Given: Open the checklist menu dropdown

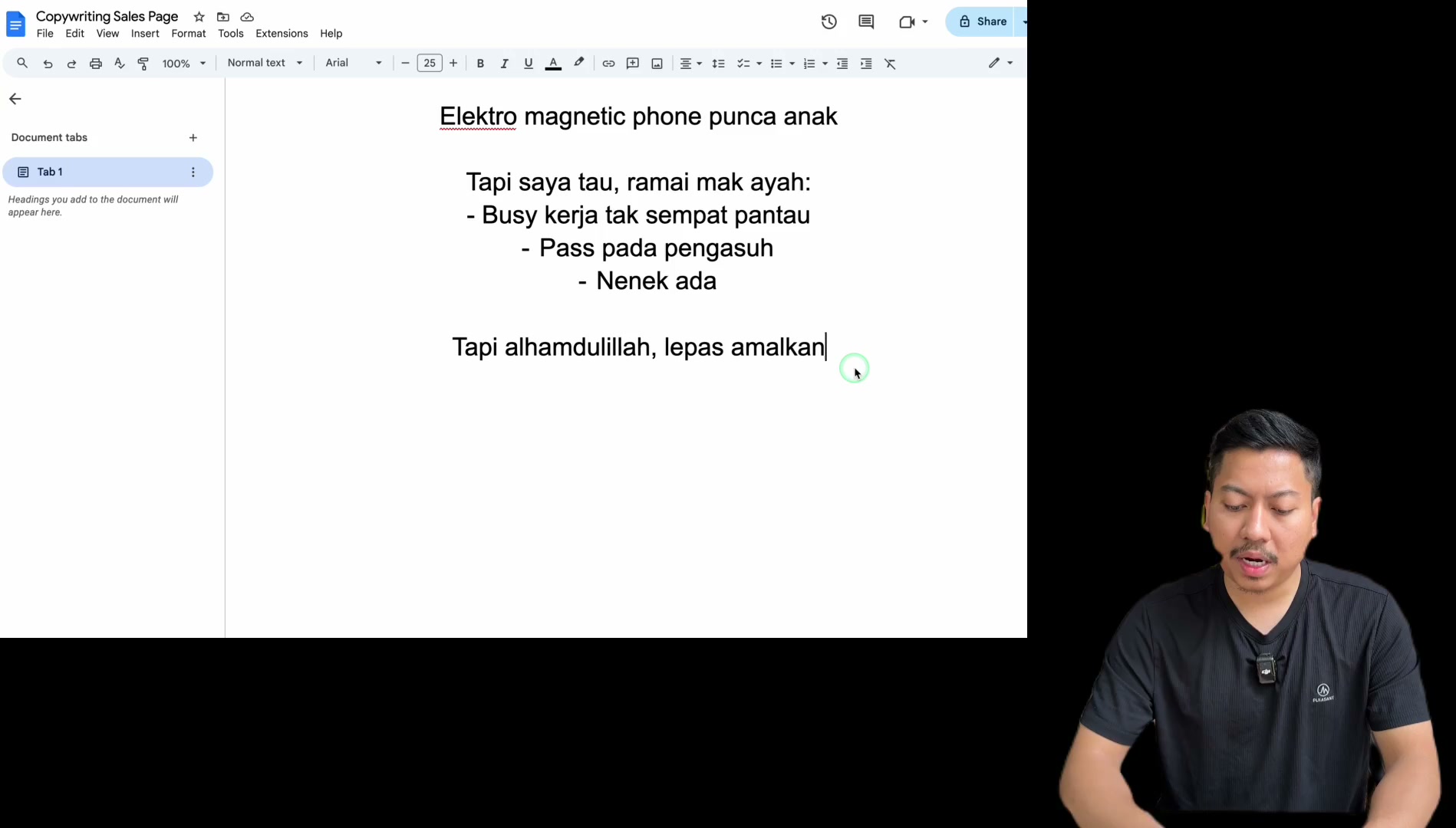Looking at the screenshot, I should click(749, 64).
